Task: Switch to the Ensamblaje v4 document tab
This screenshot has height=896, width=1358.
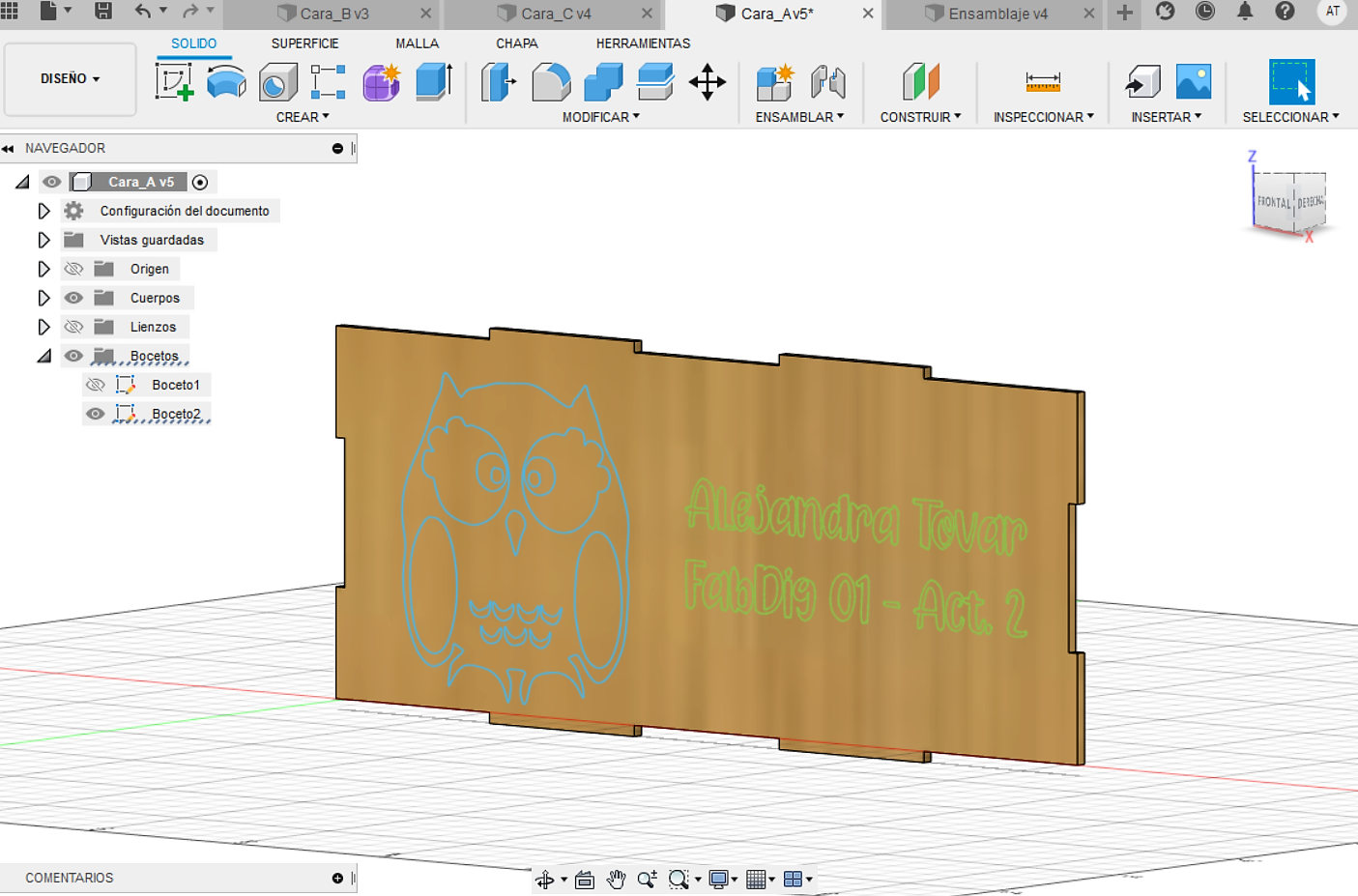Action: pyautogui.click(x=997, y=14)
